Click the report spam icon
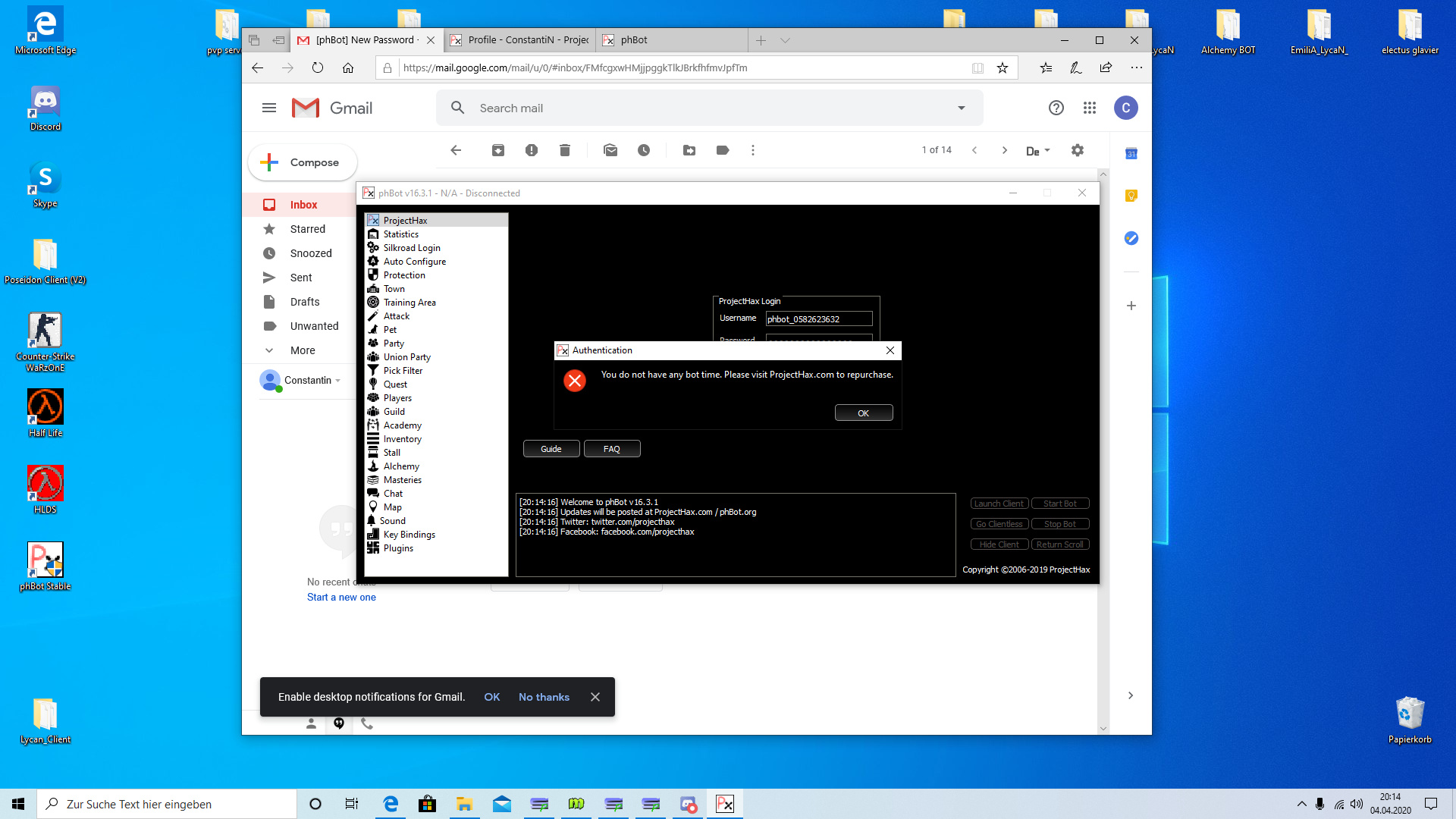1456x819 pixels. (532, 150)
